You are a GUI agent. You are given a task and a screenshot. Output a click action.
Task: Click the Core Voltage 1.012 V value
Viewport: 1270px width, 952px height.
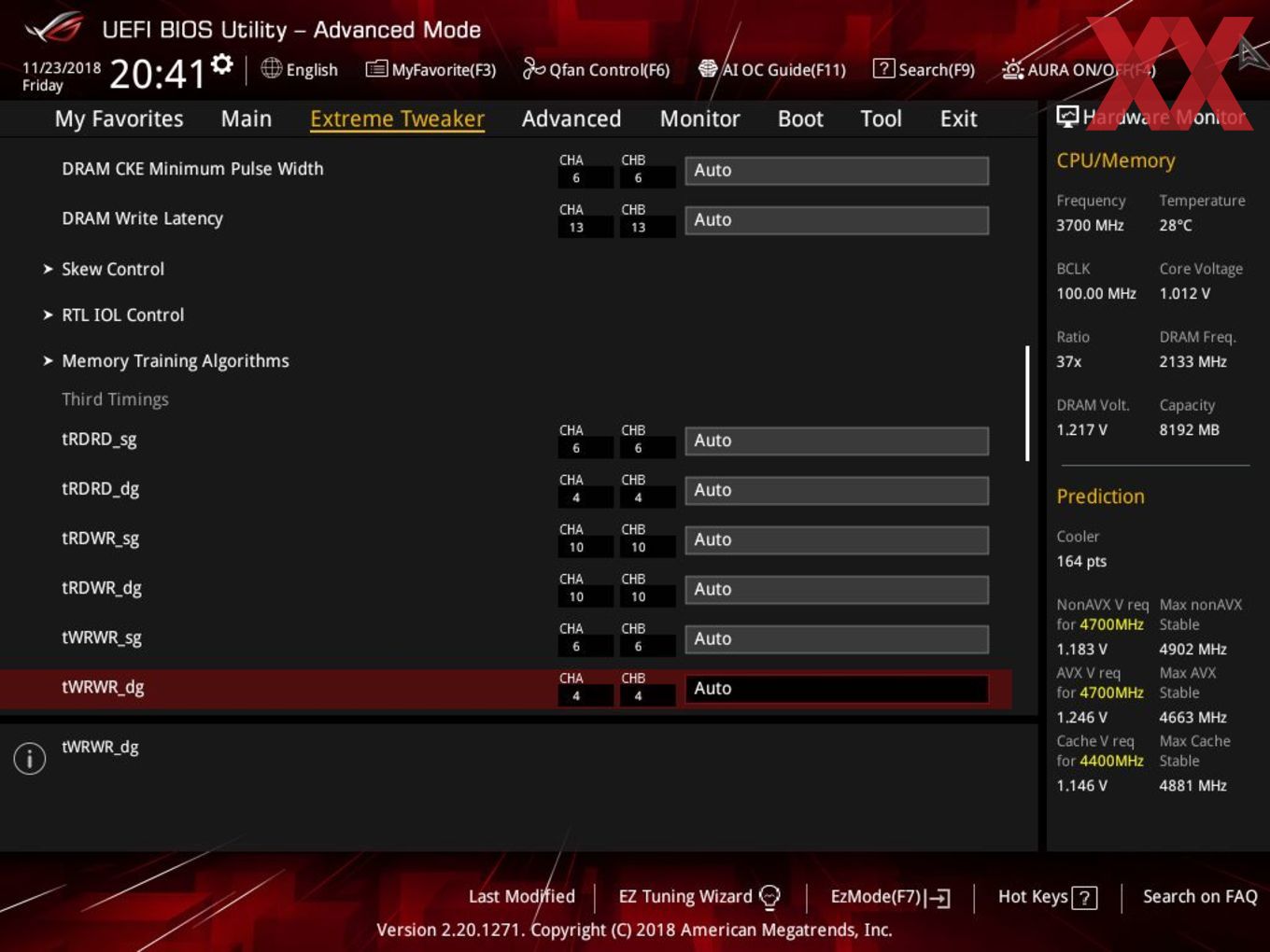(1184, 294)
